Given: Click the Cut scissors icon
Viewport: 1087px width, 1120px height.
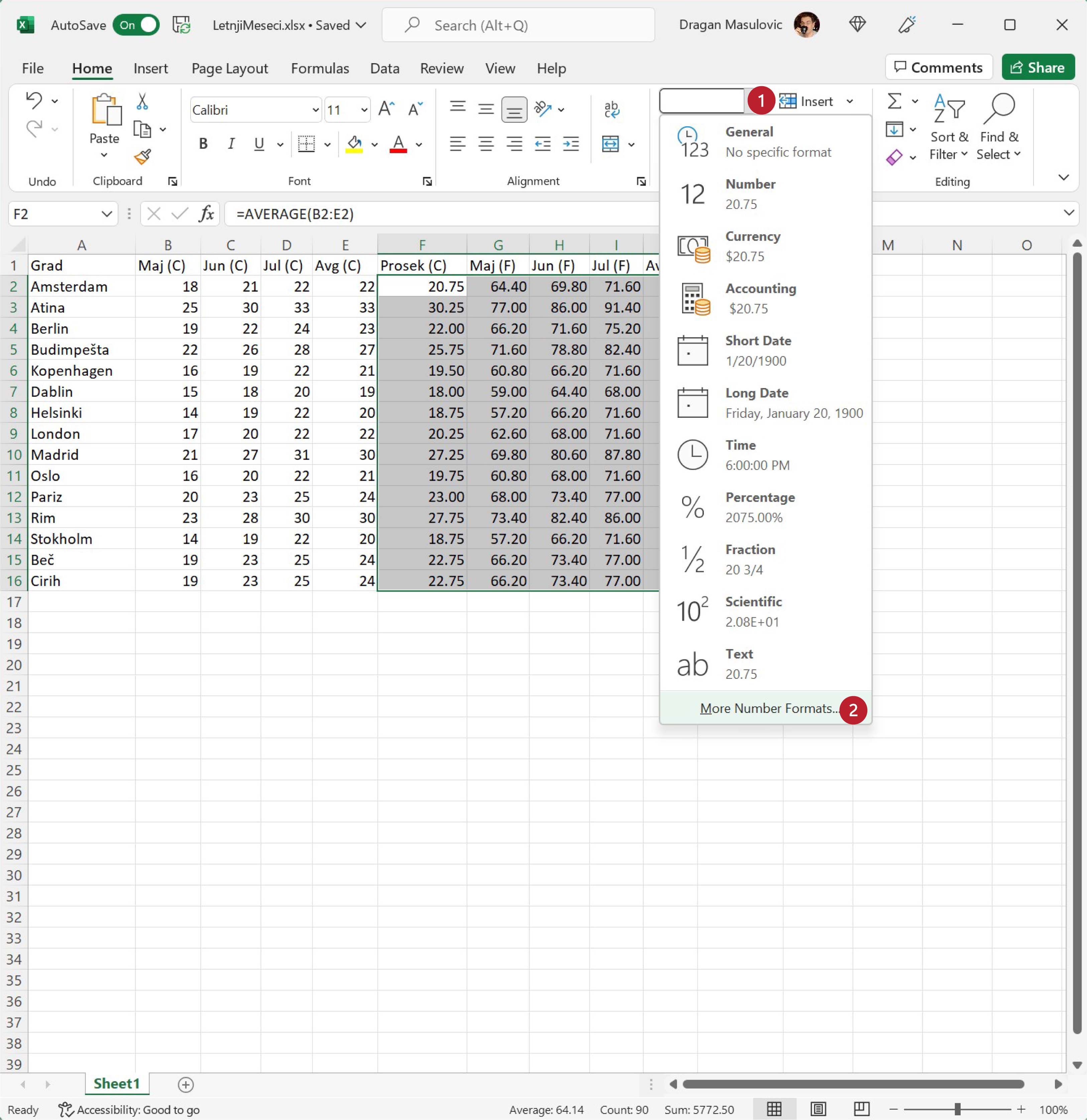Looking at the screenshot, I should pos(142,102).
